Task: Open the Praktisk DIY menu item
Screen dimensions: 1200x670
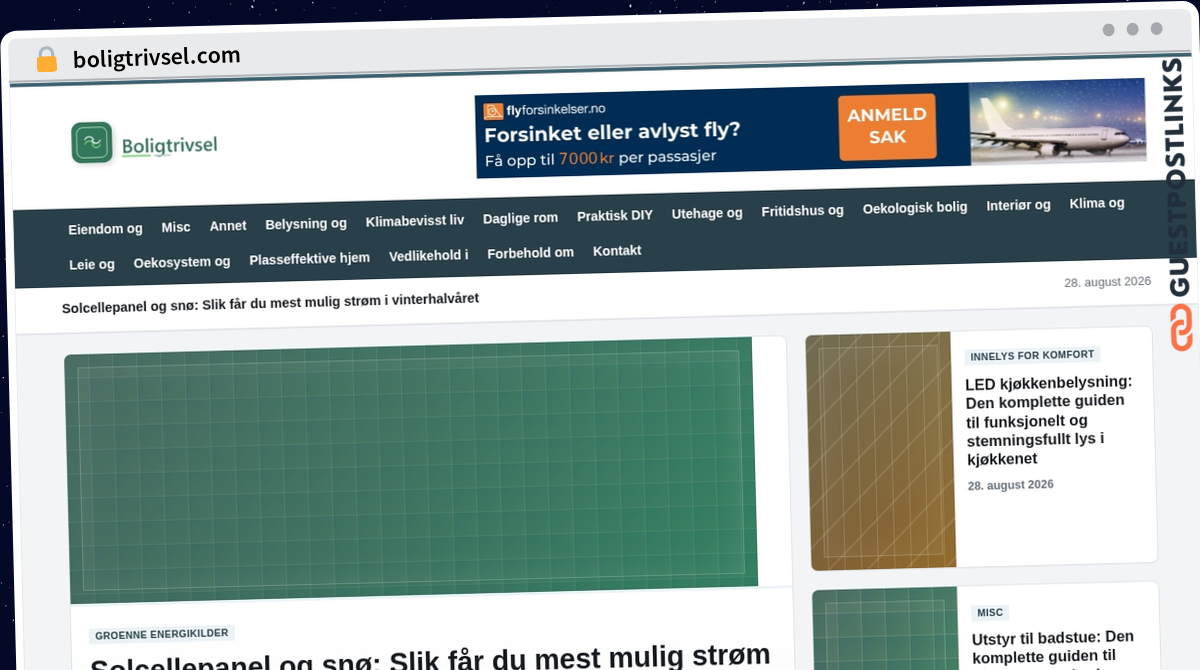Action: point(615,216)
